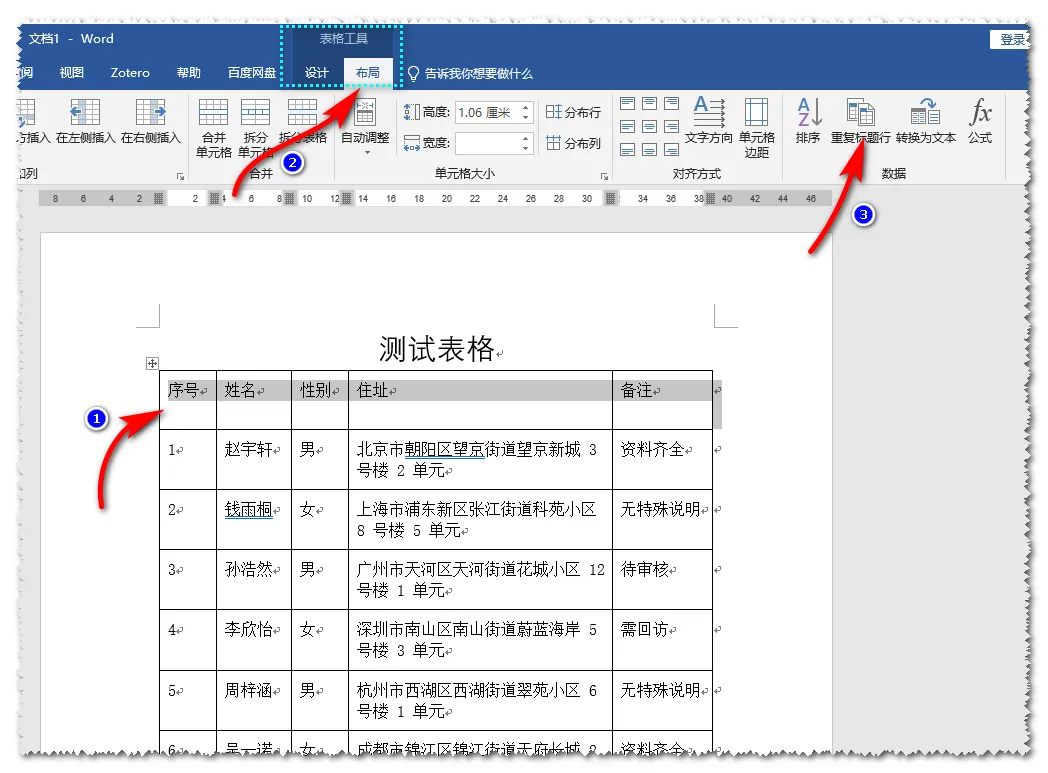The height and width of the screenshot is (773, 1048).
Task: Align cell content center right
Action: pyautogui.click(x=672, y=126)
